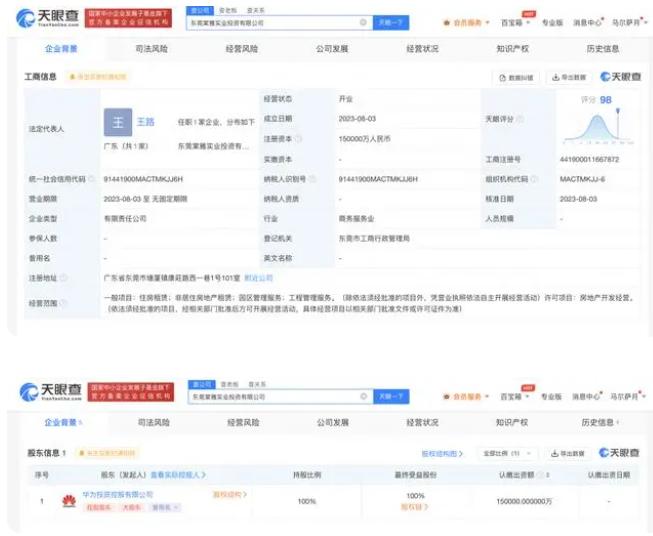Click 天眼一下 on the 股东信息 page
Viewport: 653px width, 536px height.
pos(391,396)
